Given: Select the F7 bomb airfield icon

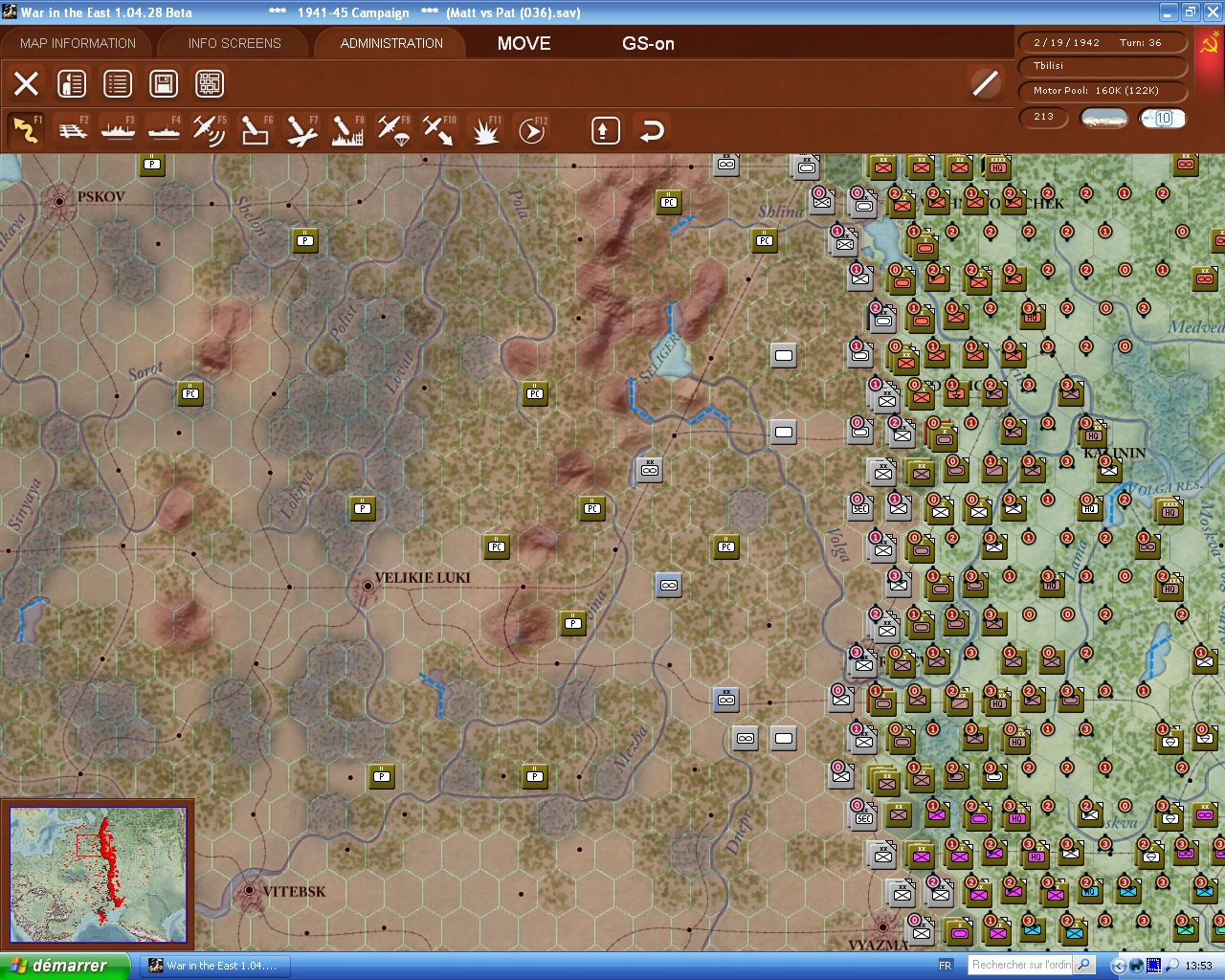Looking at the screenshot, I should pyautogui.click(x=301, y=130).
